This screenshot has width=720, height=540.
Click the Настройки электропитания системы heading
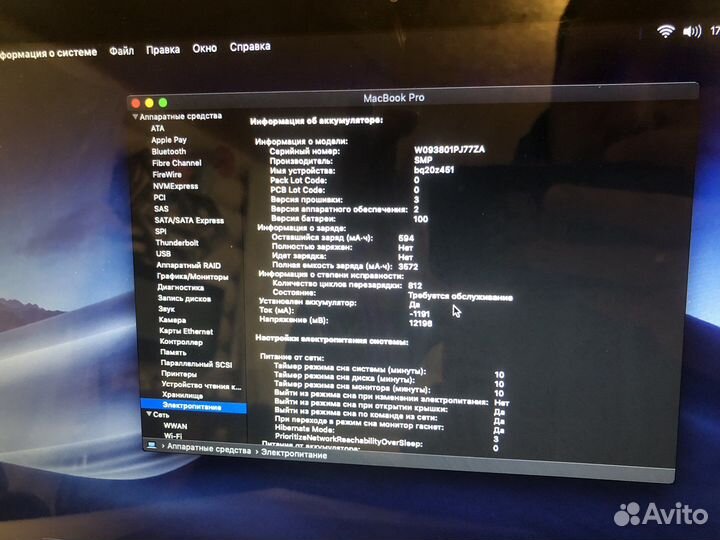point(332,340)
